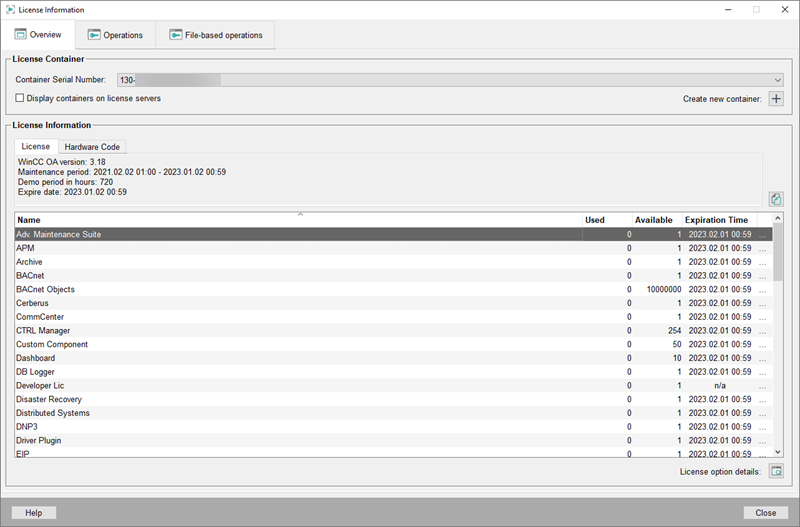Open ellipsis details for Archive row
This screenshot has width=800, height=527.
pos(762,262)
